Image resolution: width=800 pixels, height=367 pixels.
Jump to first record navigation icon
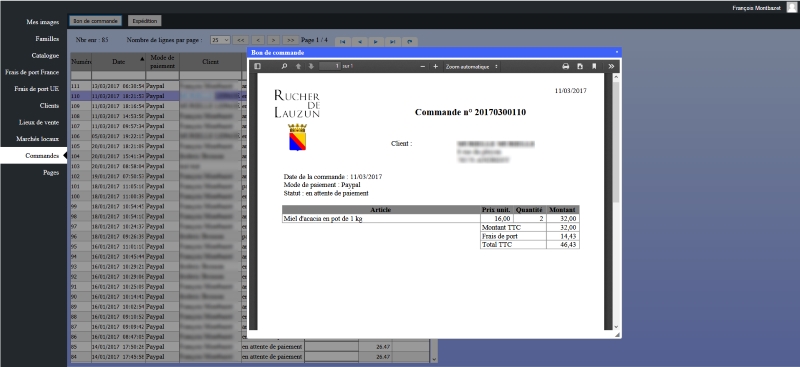342,42
